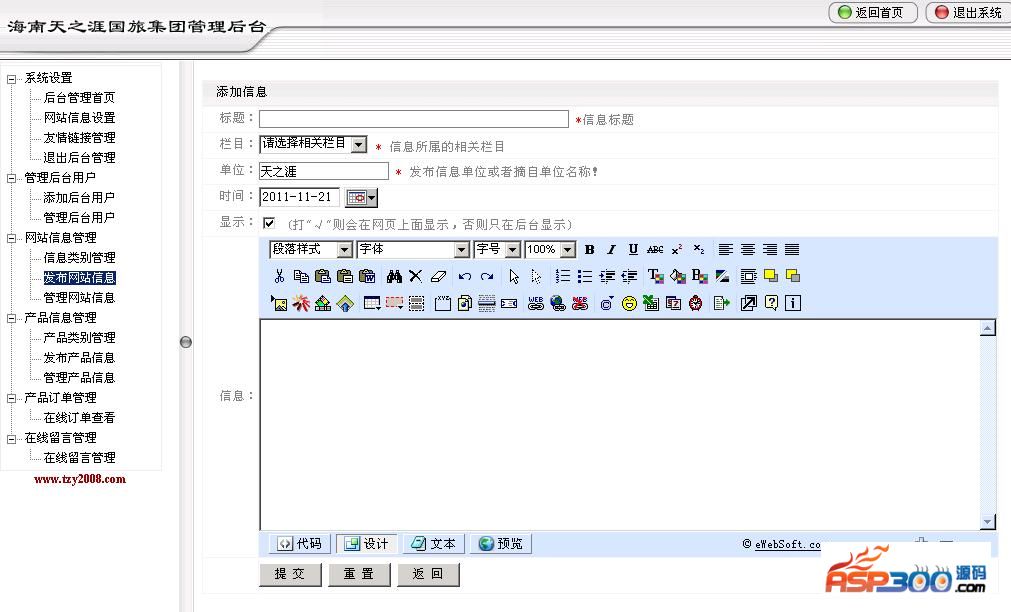Justify text alignment
The width and height of the screenshot is (1011, 612).
point(792,250)
